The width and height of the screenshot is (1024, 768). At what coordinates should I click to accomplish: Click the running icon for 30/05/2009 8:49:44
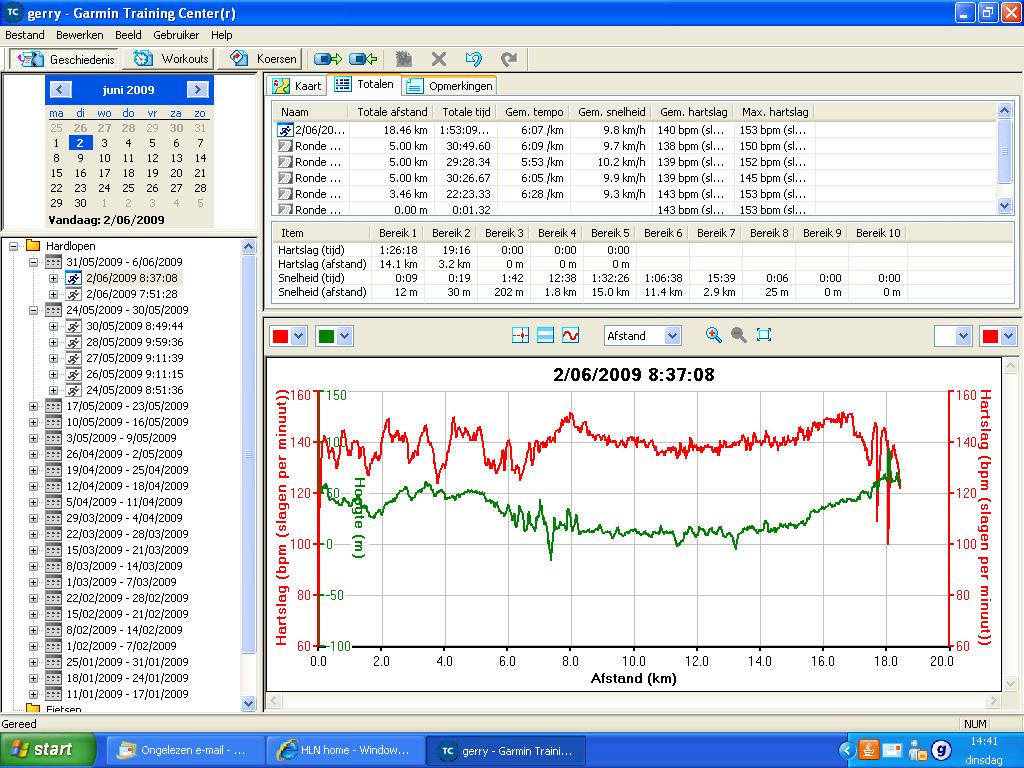point(74,326)
